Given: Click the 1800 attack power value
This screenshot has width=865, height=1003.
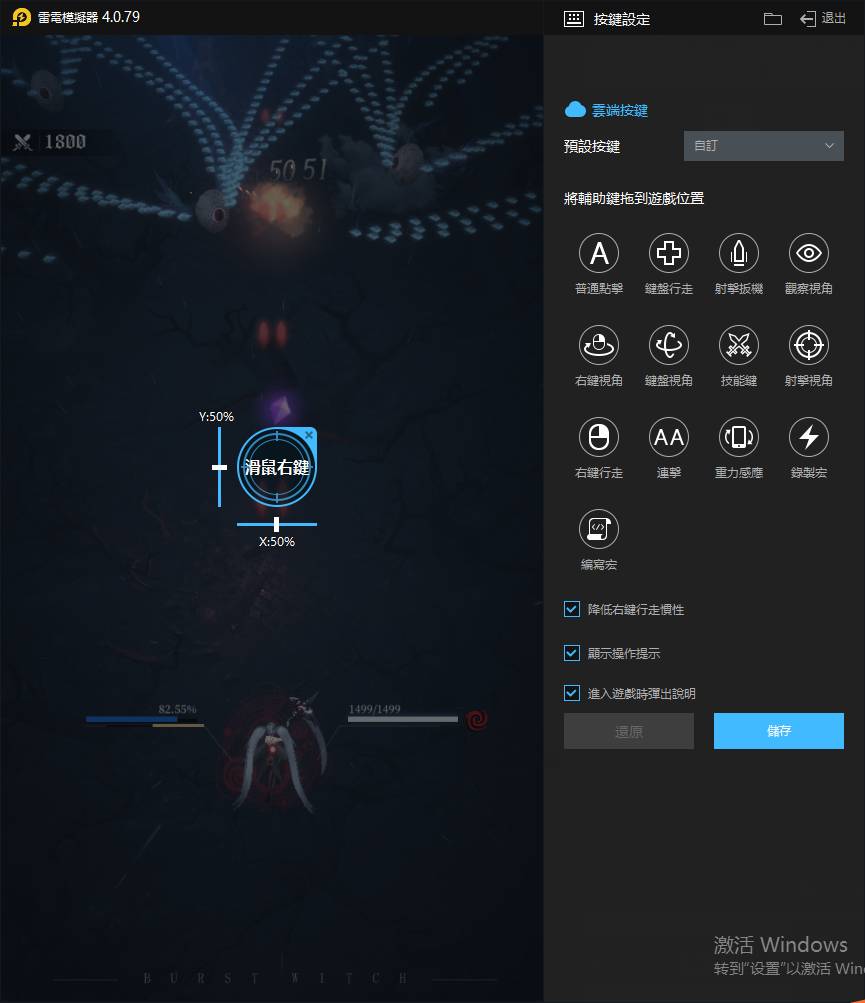Looking at the screenshot, I should click(65, 142).
